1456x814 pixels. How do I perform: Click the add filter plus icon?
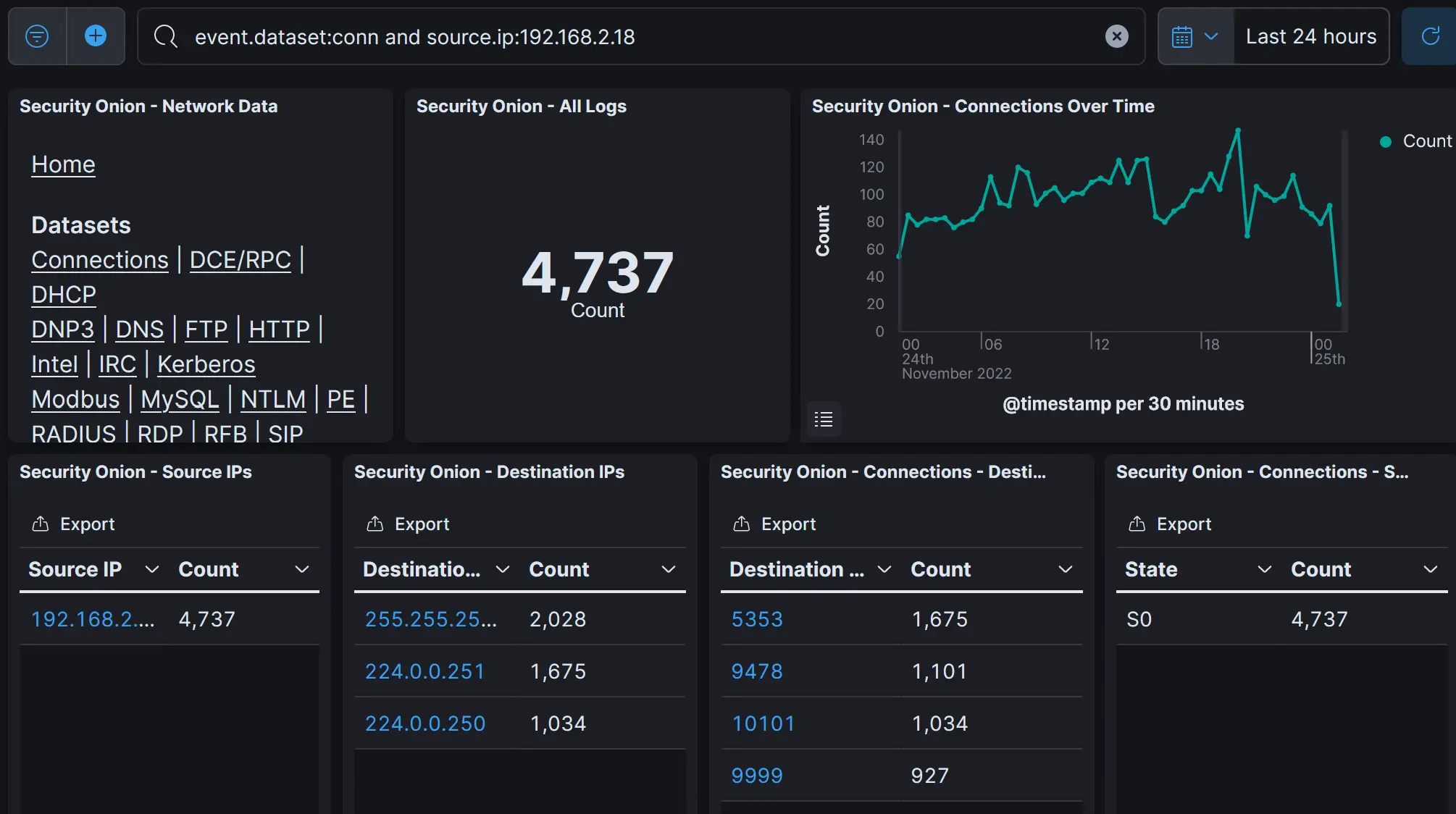pyautogui.click(x=96, y=35)
